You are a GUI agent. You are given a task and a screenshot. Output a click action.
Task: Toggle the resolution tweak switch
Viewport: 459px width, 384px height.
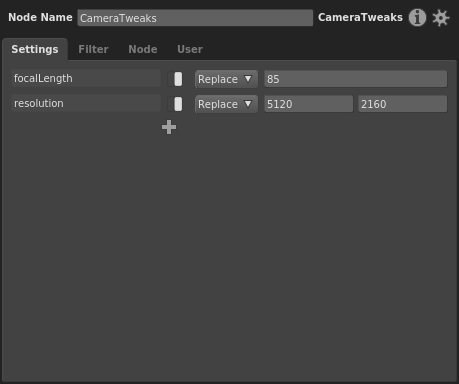(175, 104)
